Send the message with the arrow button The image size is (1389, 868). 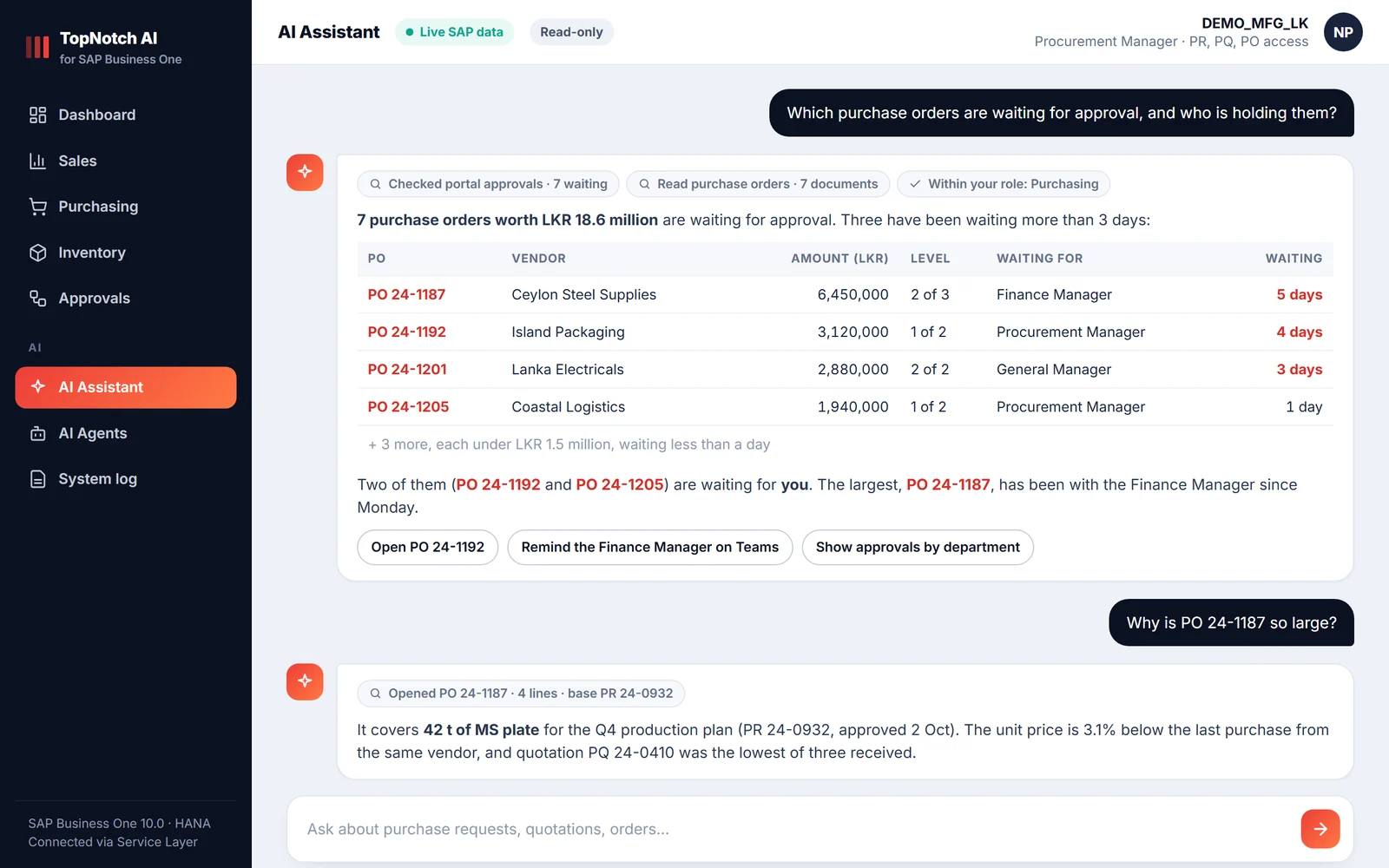[x=1320, y=829]
